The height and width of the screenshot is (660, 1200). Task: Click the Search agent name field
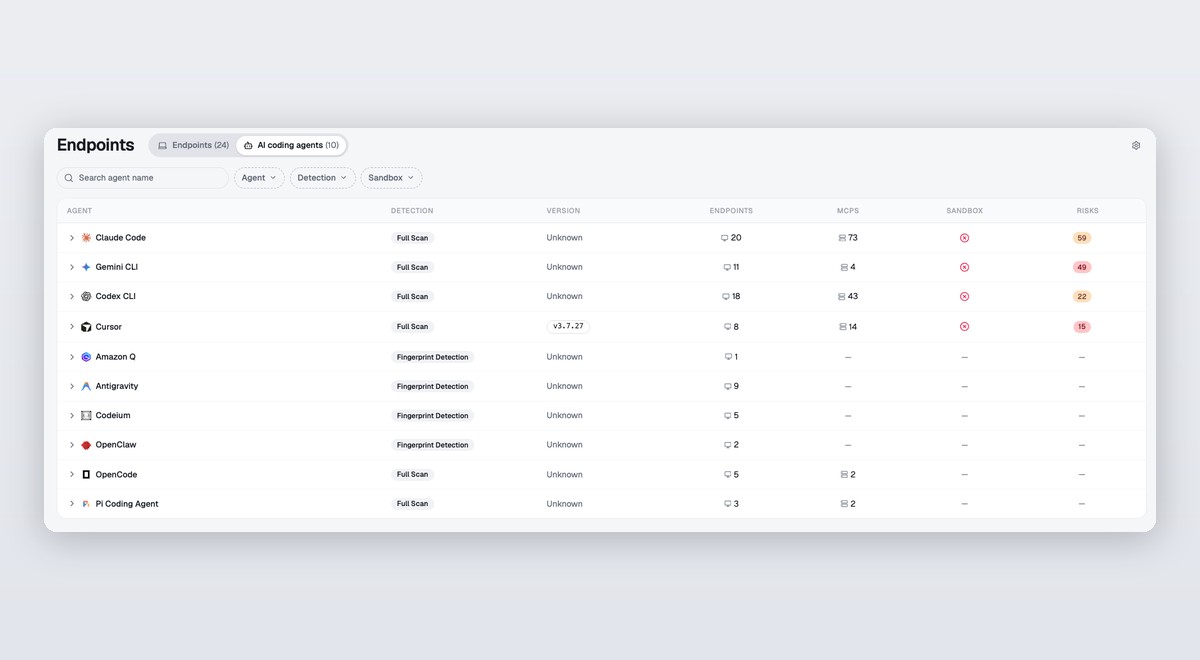point(143,178)
